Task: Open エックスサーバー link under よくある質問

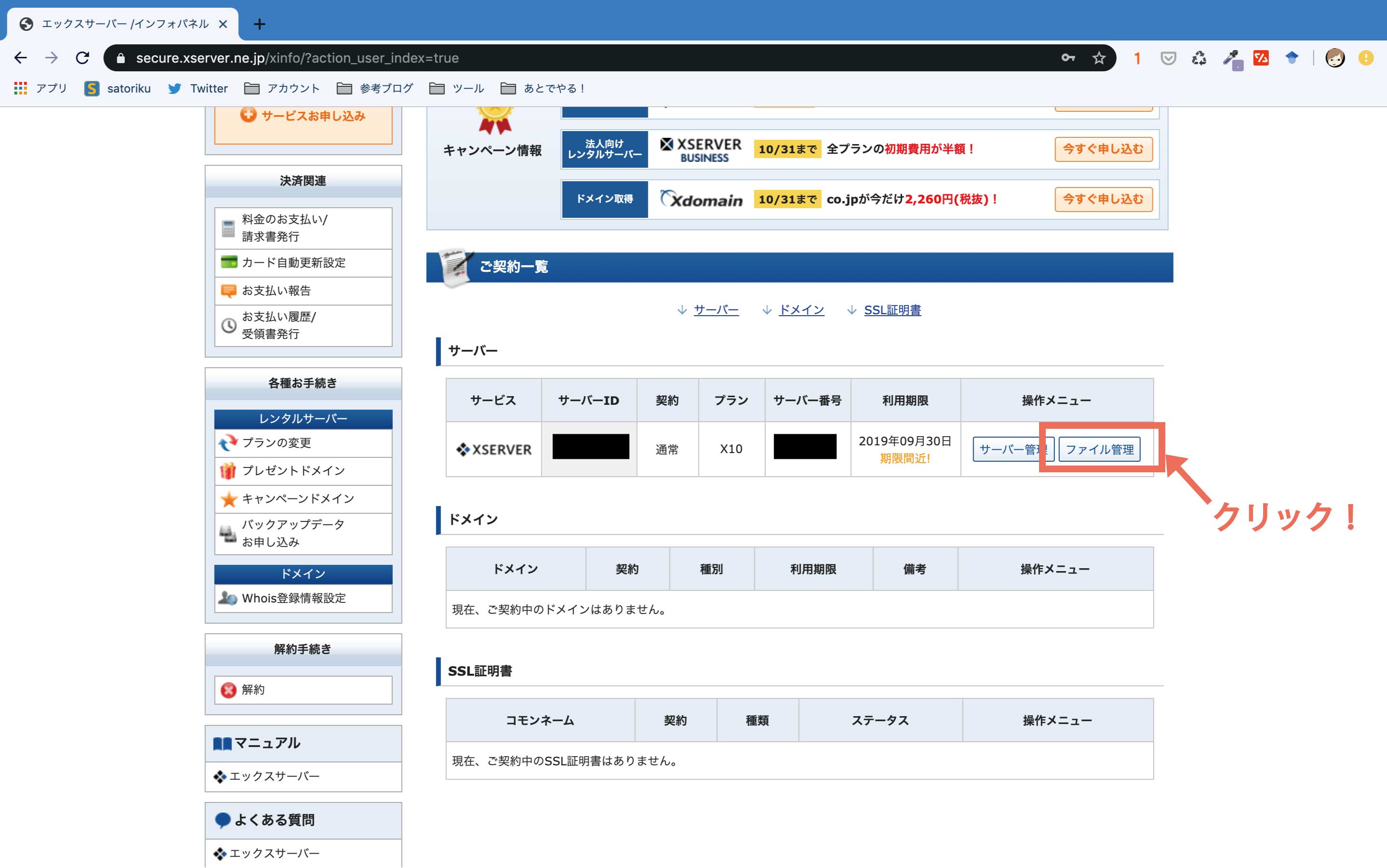Action: pyautogui.click(x=274, y=854)
